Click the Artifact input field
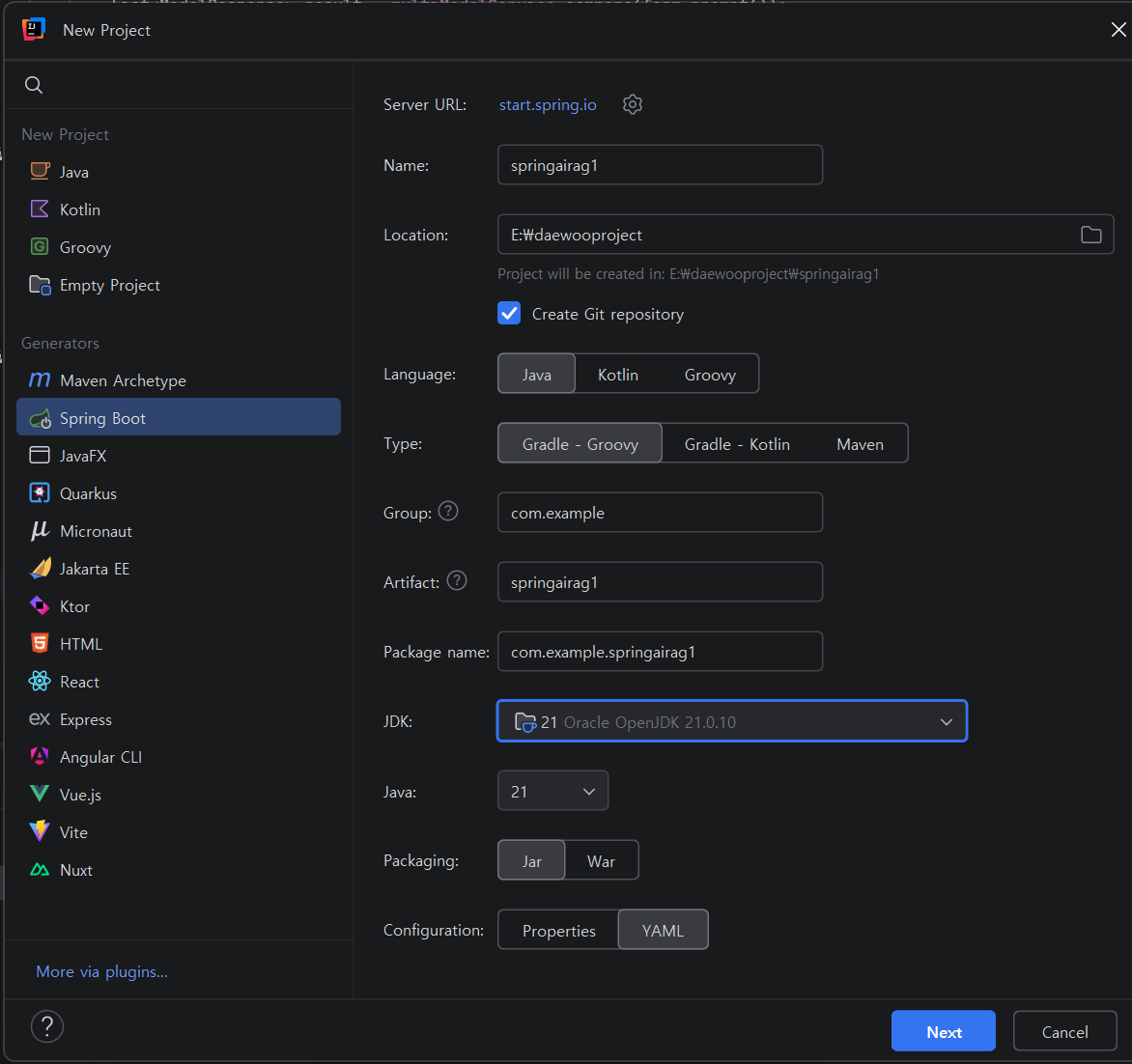Image resolution: width=1132 pixels, height=1064 pixels. coord(660,582)
